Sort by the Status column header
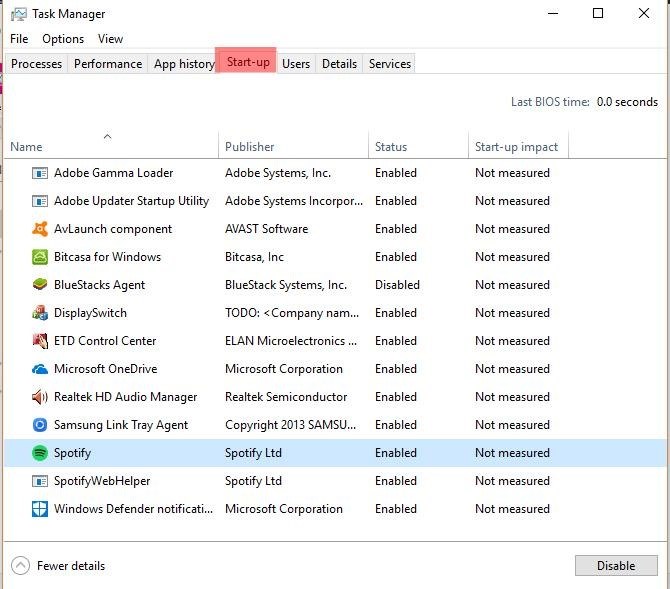 point(418,145)
